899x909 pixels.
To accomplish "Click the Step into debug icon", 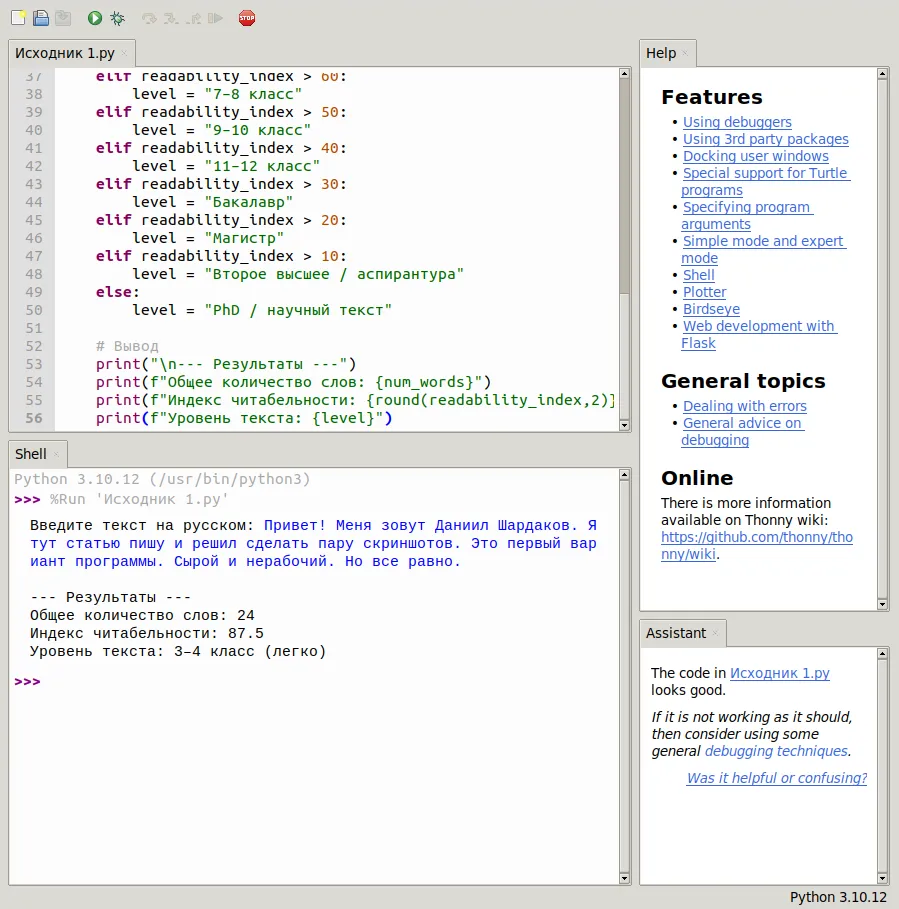I will 171,19.
